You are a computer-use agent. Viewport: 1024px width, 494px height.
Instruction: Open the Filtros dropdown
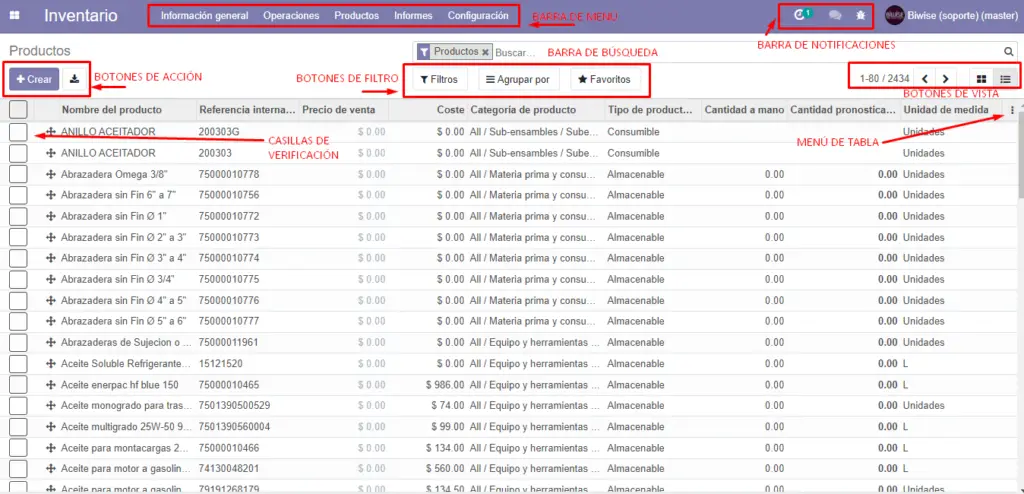click(440, 80)
